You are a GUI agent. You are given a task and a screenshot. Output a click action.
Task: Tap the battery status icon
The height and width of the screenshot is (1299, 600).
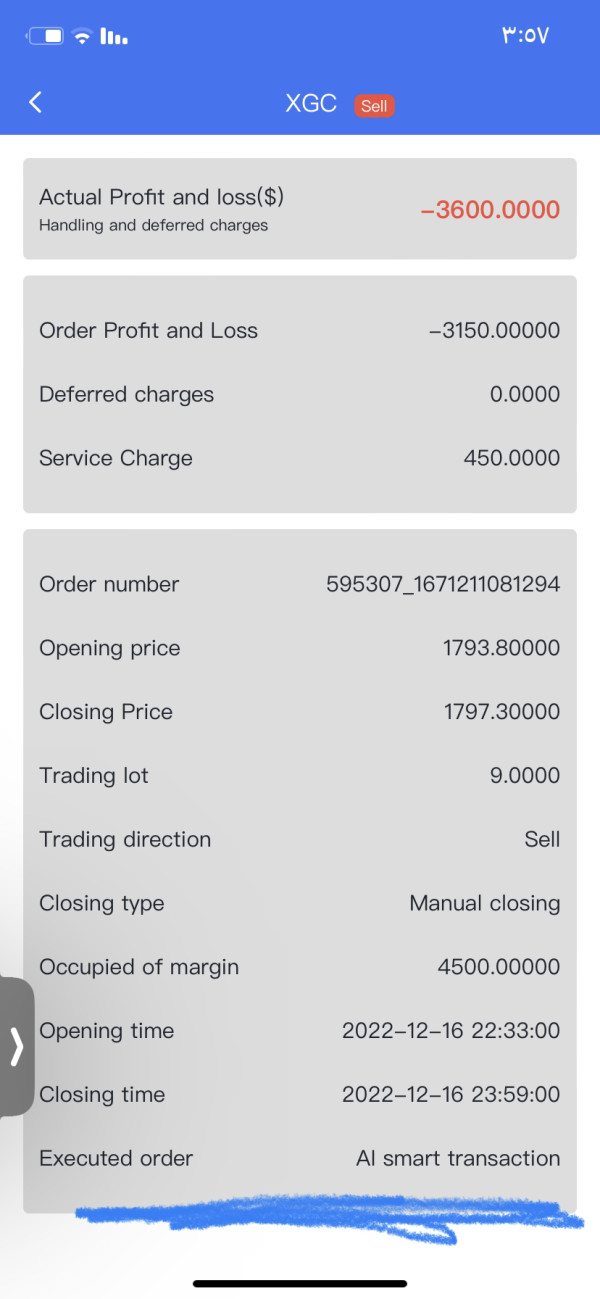pyautogui.click(x=46, y=37)
